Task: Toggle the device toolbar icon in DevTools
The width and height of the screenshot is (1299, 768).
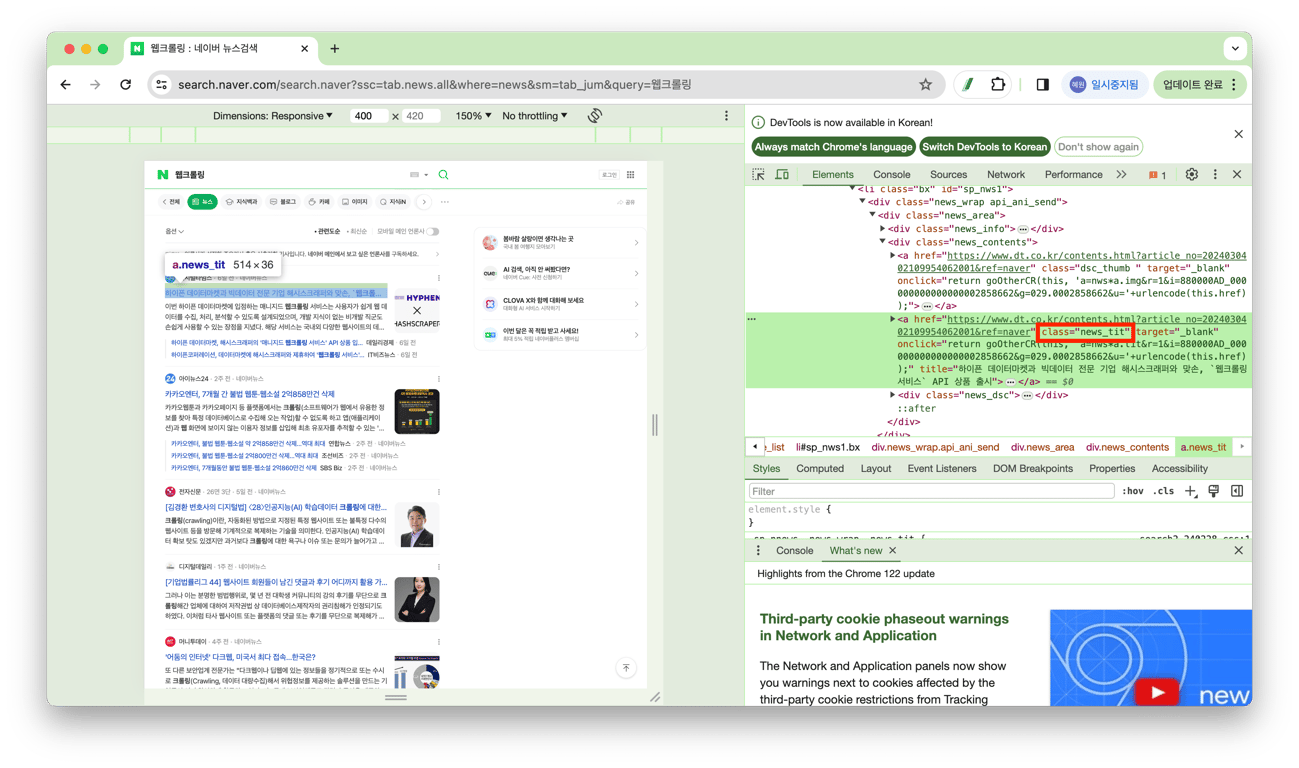Action: (x=782, y=175)
